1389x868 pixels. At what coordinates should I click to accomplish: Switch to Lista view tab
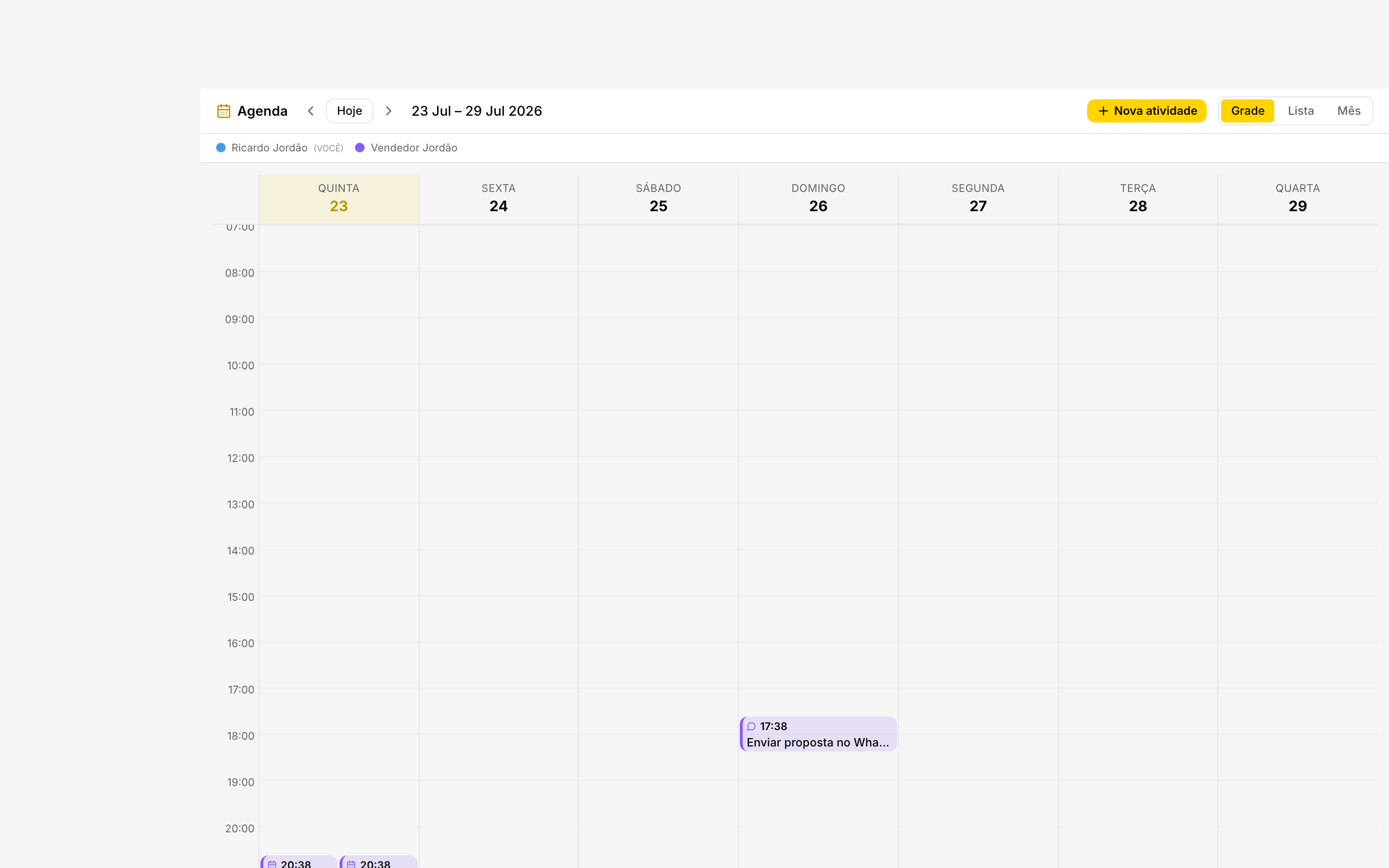point(1301,111)
